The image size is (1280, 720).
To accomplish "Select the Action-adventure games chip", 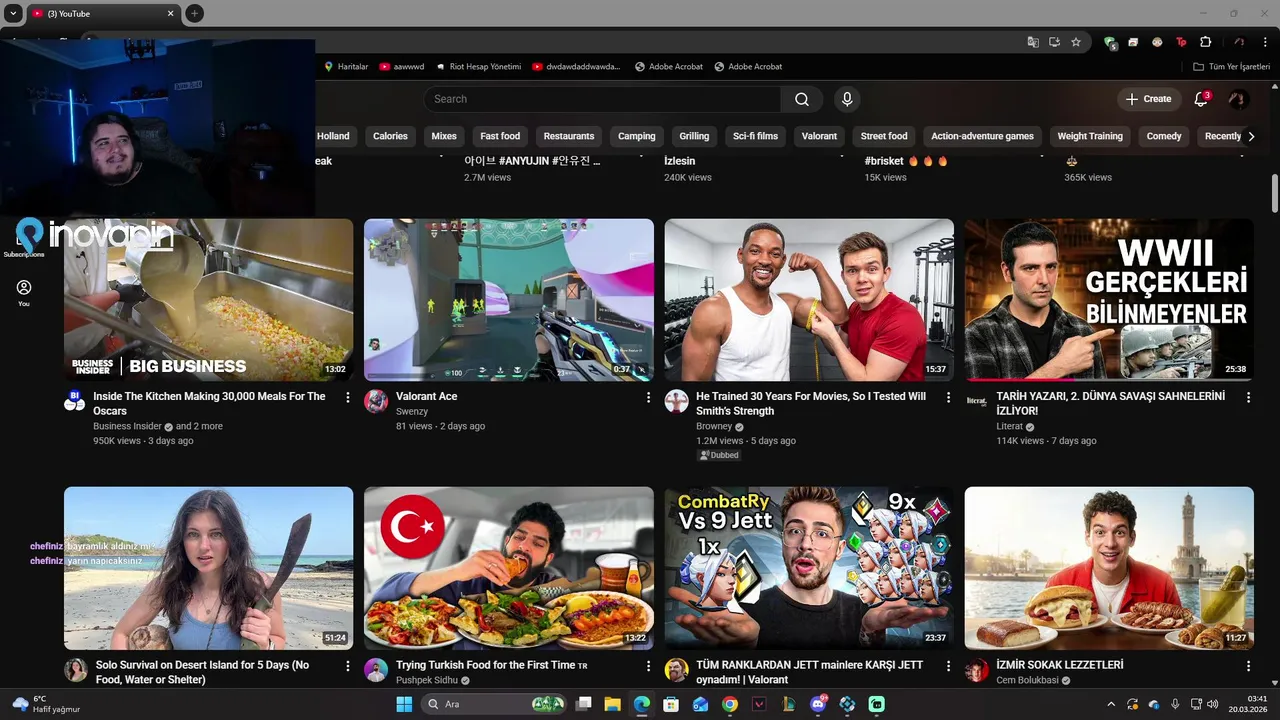I will (982, 136).
